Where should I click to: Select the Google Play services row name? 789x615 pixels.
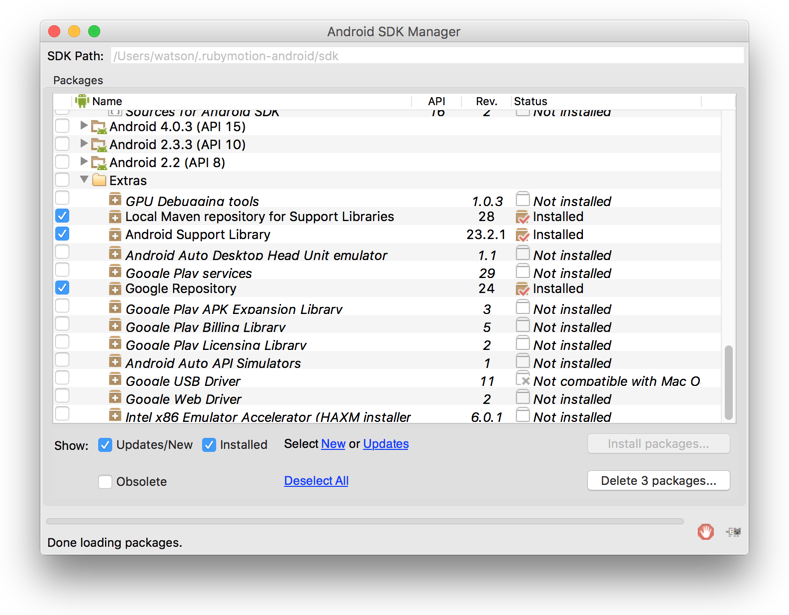tap(189, 273)
